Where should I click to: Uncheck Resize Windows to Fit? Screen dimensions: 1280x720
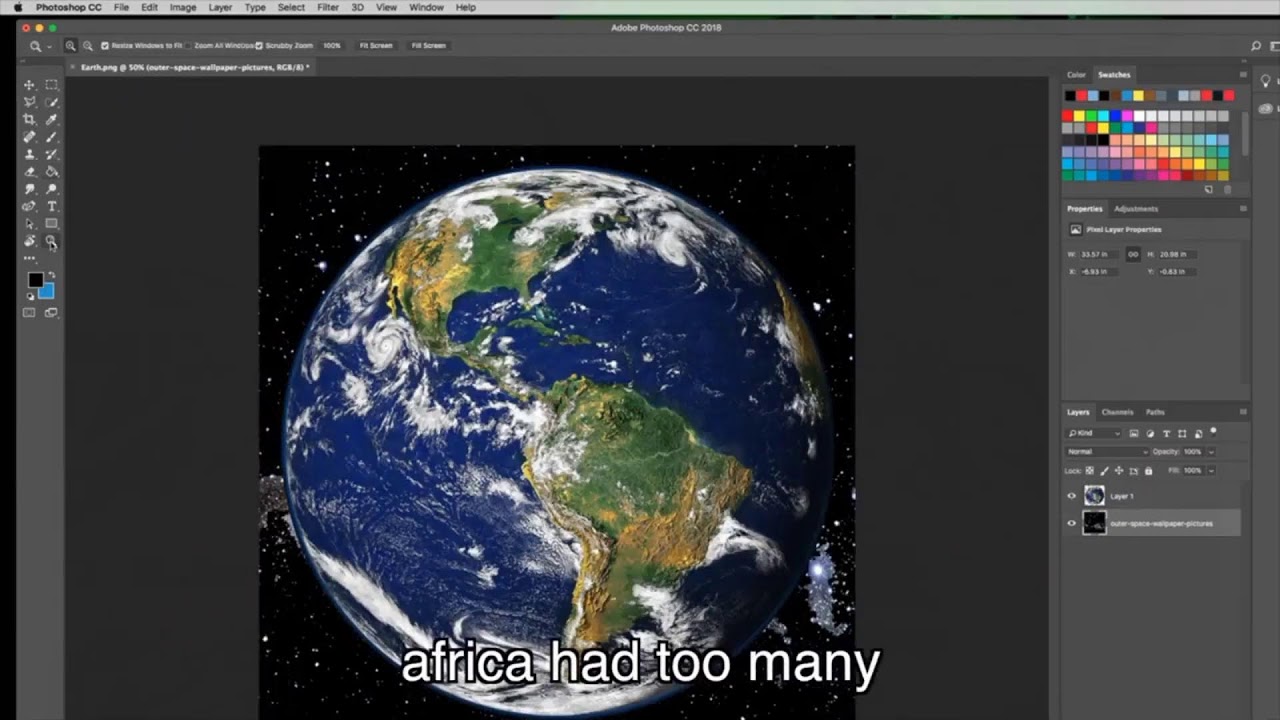tap(105, 46)
